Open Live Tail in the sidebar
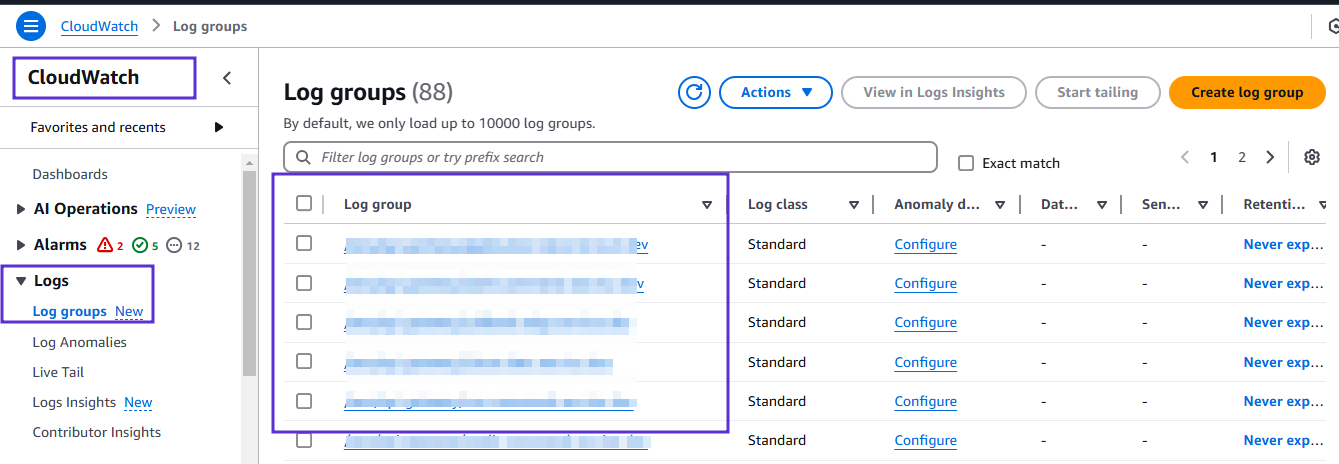The image size is (1339, 464). [x=58, y=372]
